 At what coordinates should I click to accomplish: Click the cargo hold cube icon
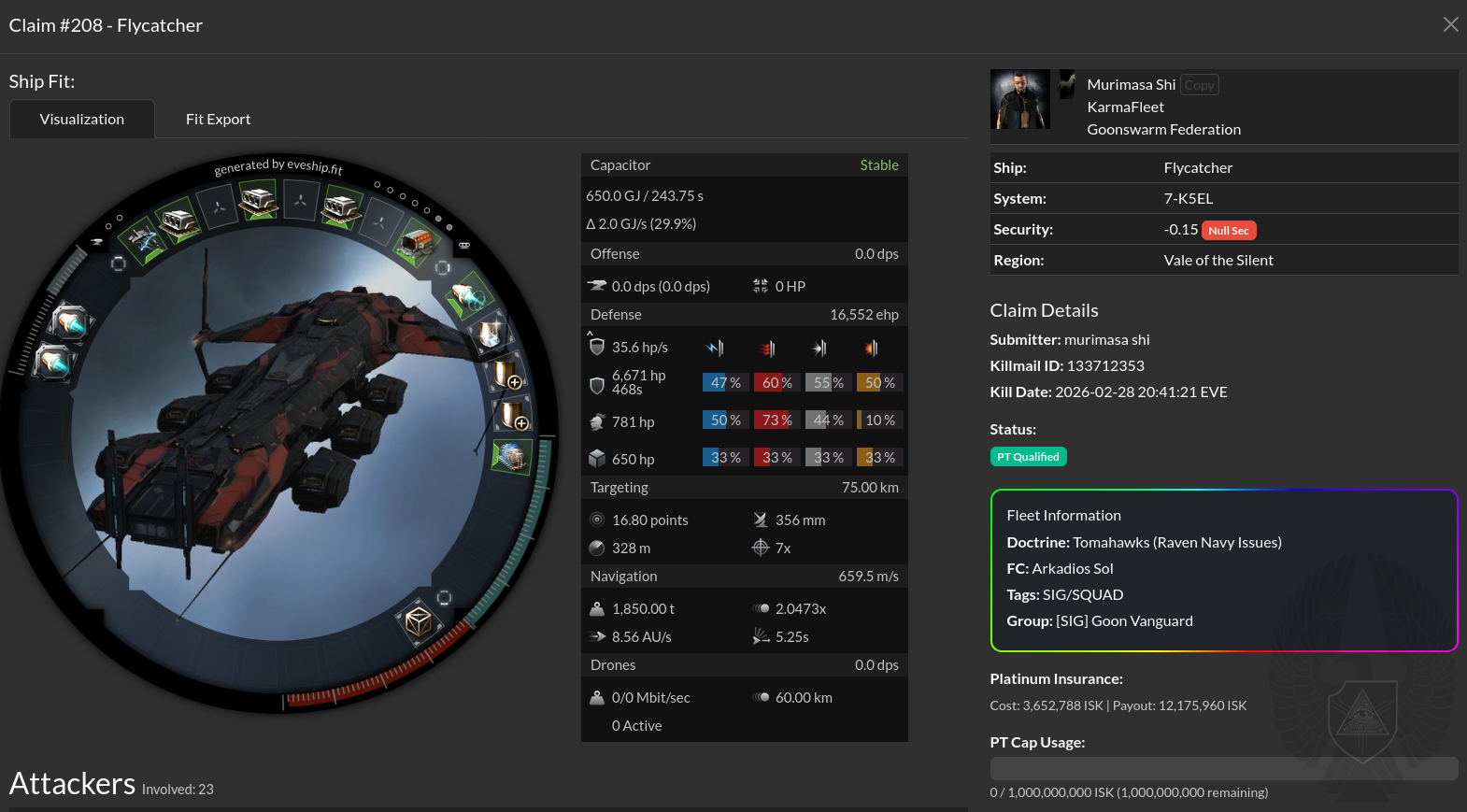418,621
